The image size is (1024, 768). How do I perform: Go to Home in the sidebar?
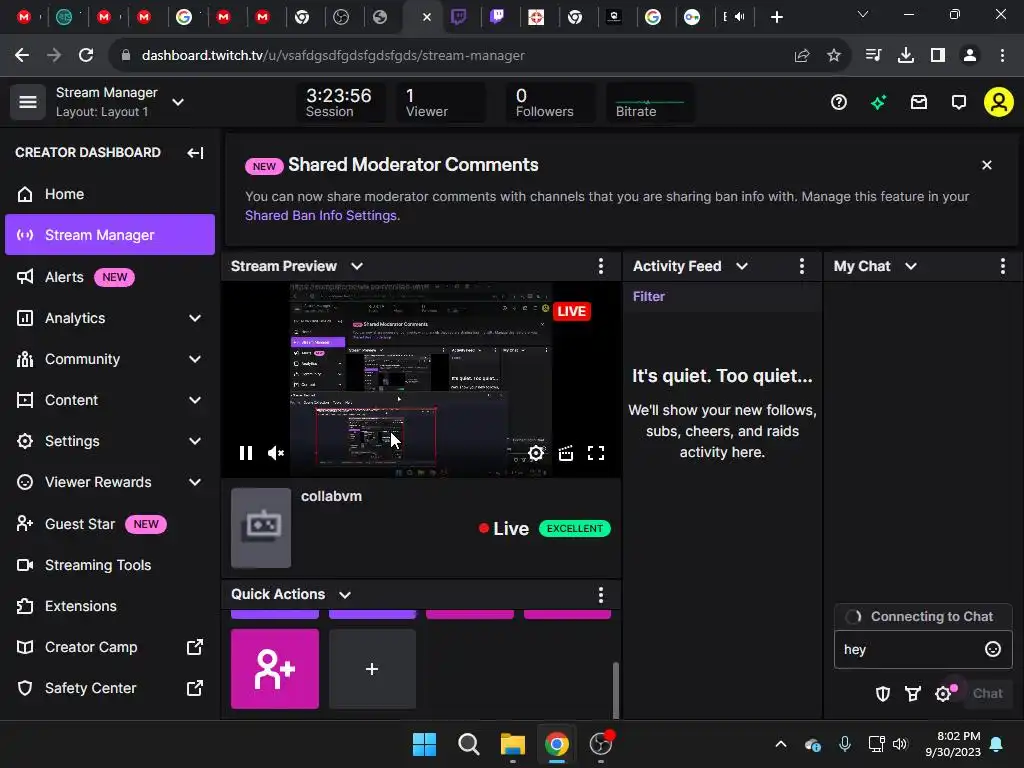click(110, 194)
